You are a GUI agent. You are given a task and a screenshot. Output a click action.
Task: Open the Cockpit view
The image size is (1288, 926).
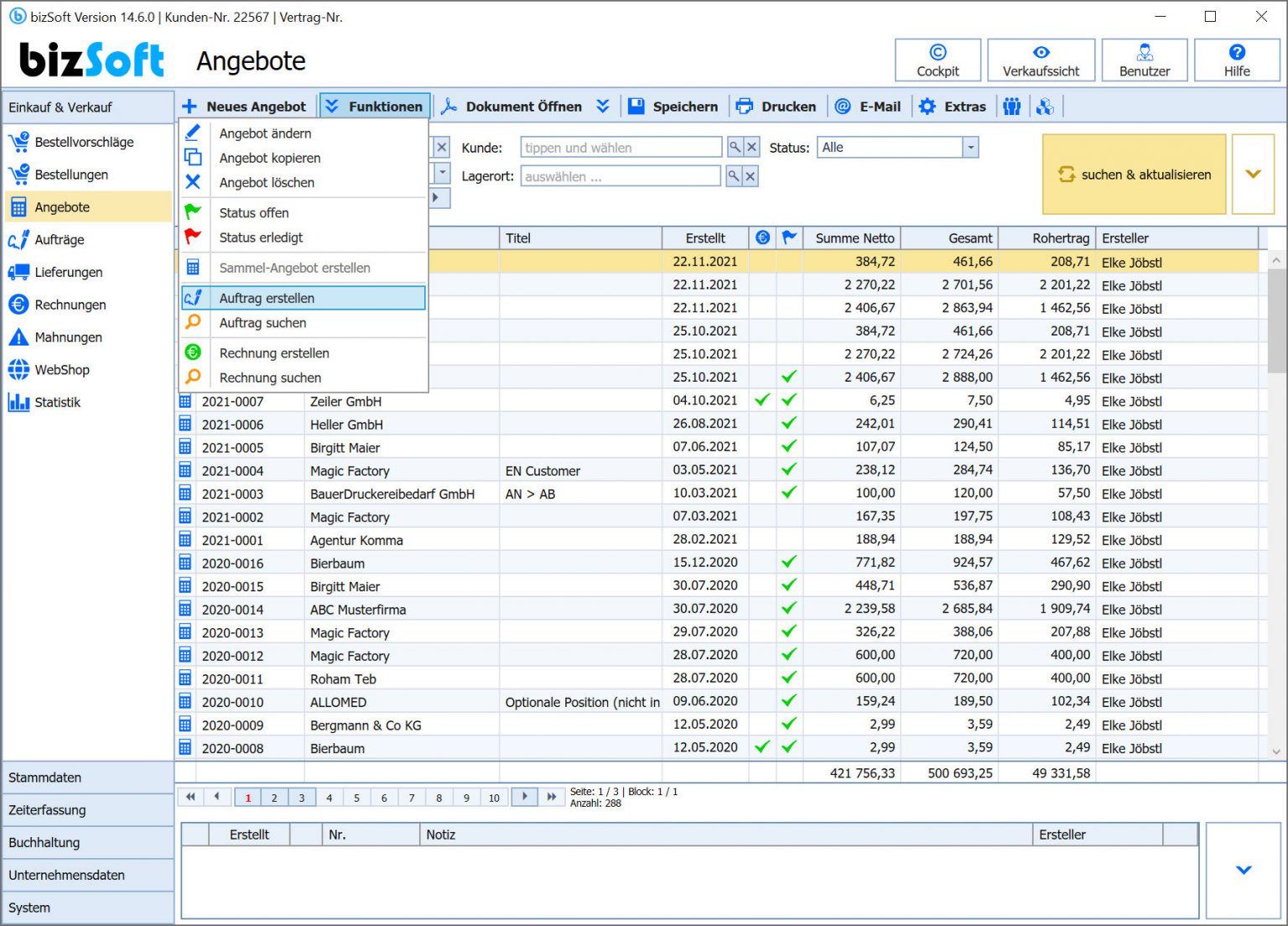pyautogui.click(x=937, y=60)
